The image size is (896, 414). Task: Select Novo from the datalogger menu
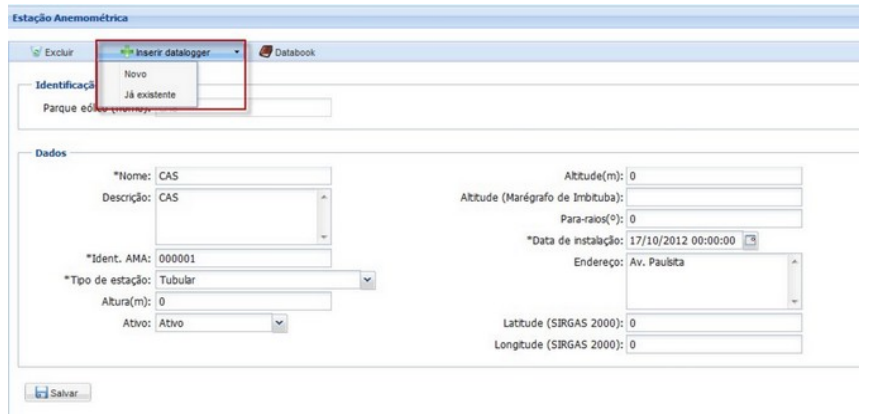pyautogui.click(x=135, y=75)
